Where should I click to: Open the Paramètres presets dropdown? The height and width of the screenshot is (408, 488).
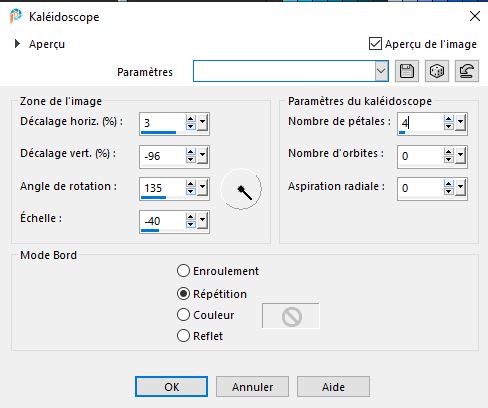click(381, 71)
